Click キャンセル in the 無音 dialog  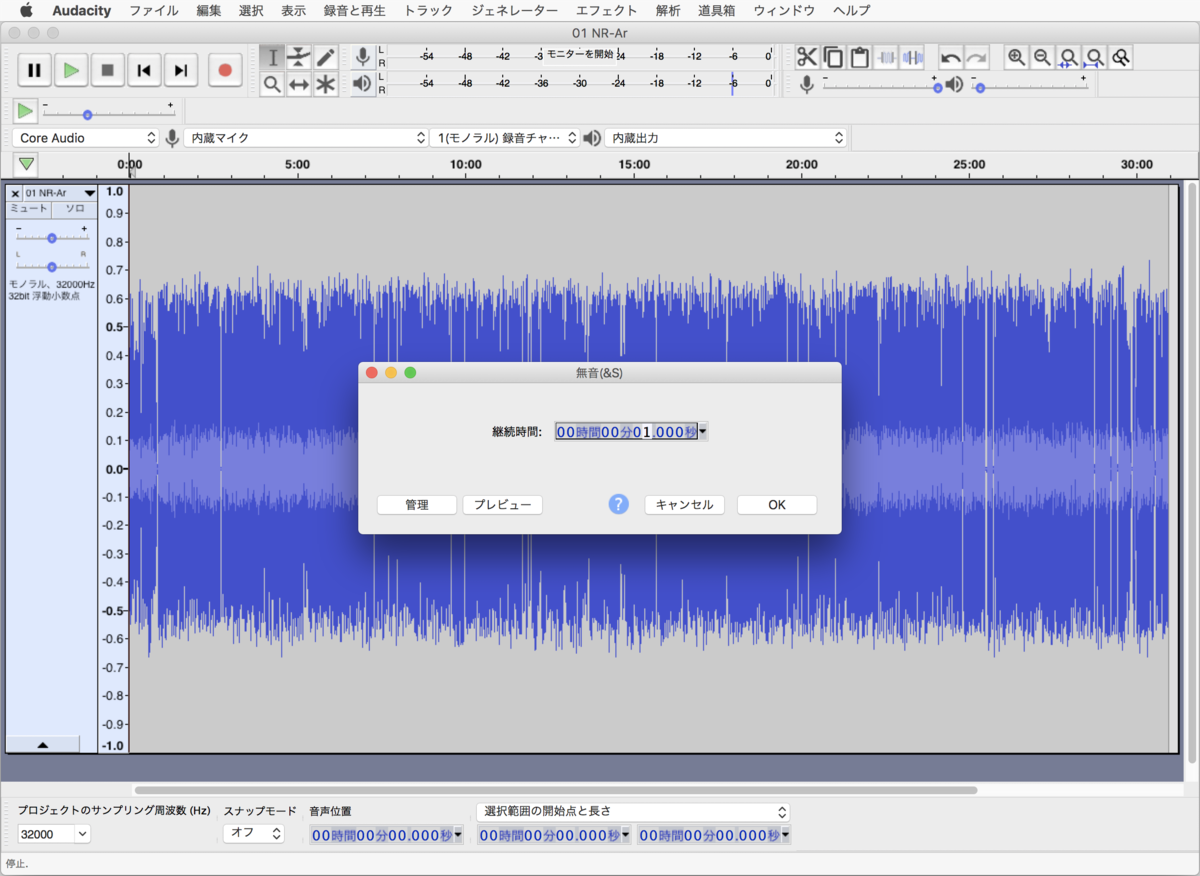684,505
